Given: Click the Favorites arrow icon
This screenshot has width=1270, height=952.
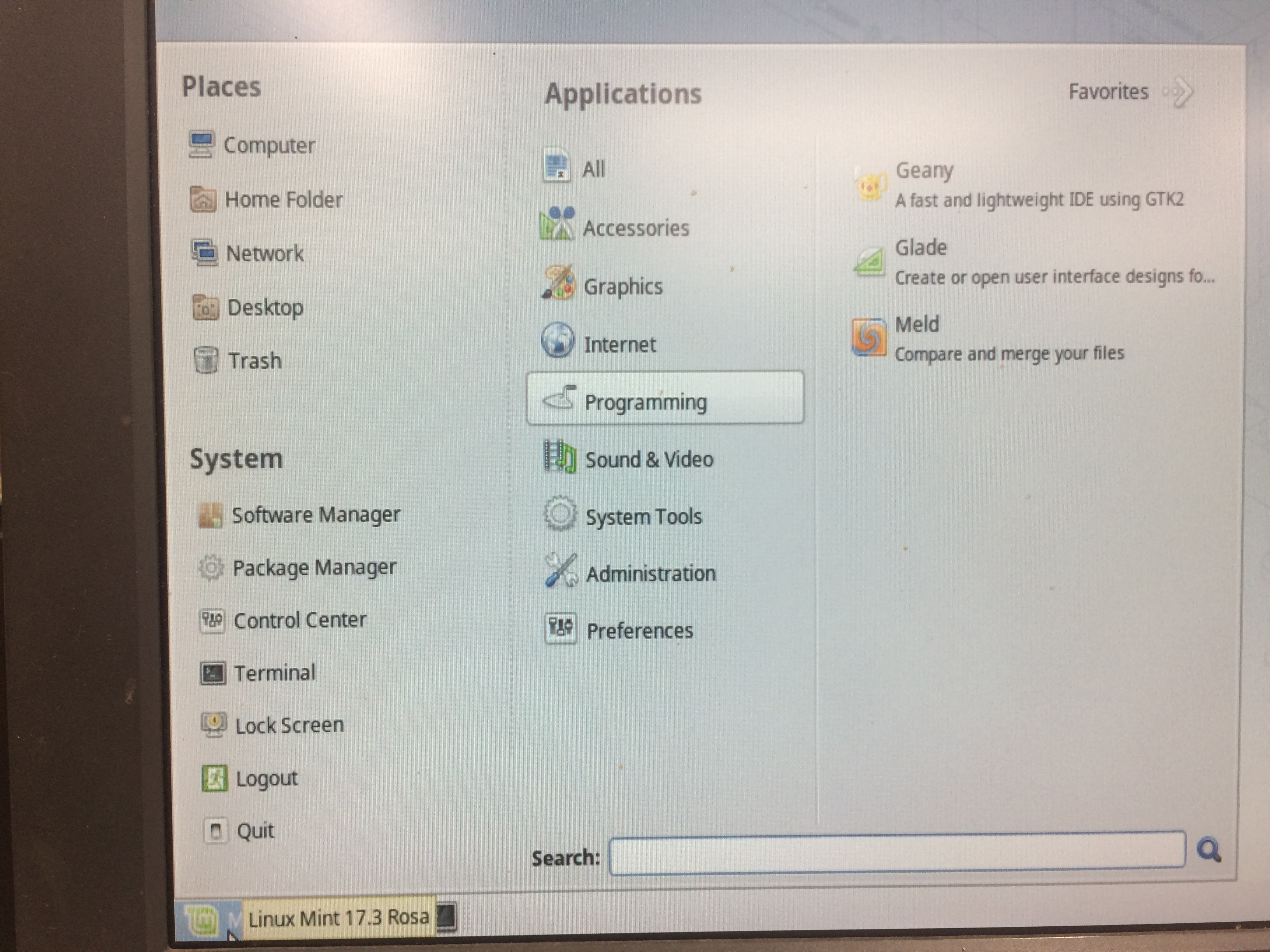Looking at the screenshot, I should point(1178,92).
